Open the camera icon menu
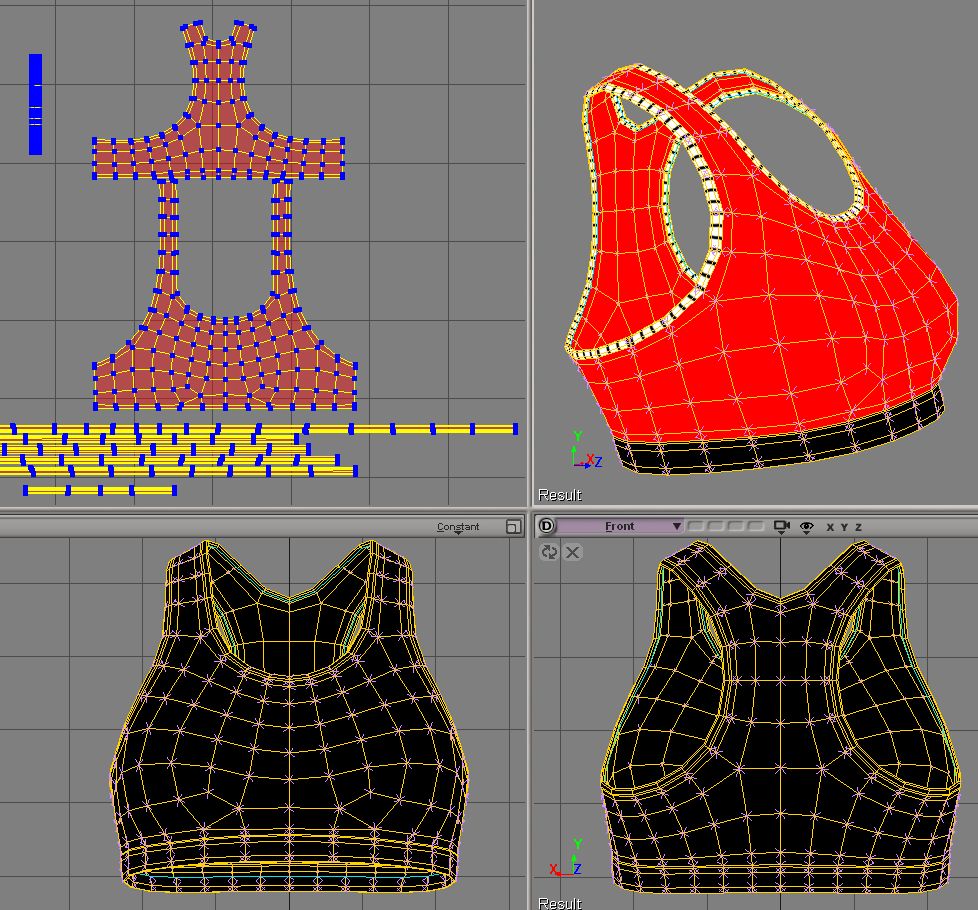This screenshot has width=978, height=910. click(782, 526)
